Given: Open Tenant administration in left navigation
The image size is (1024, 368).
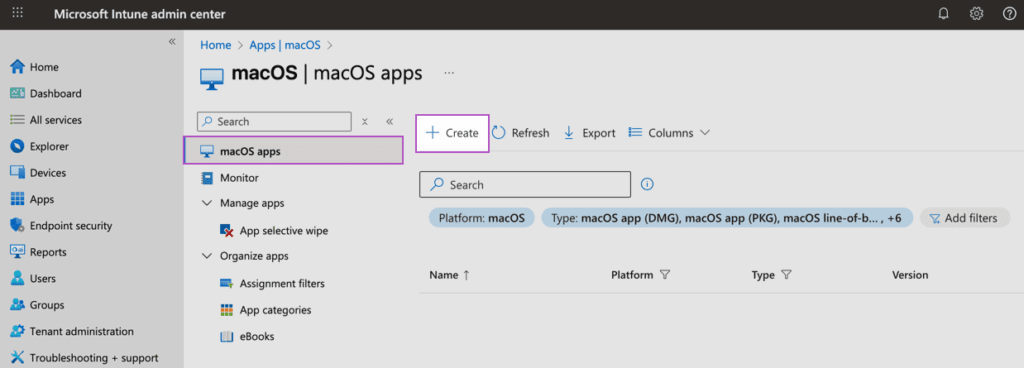Looking at the screenshot, I should (x=72, y=331).
